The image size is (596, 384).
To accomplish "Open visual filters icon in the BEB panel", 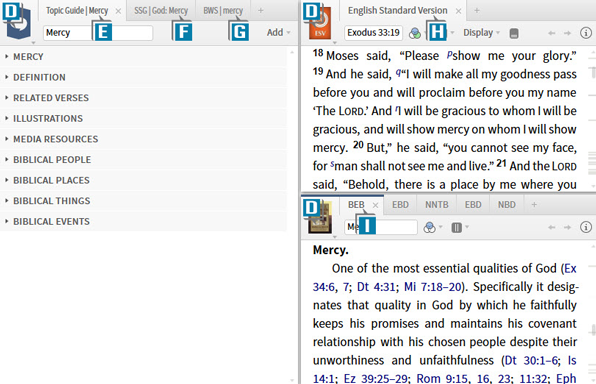I will click(x=430, y=227).
